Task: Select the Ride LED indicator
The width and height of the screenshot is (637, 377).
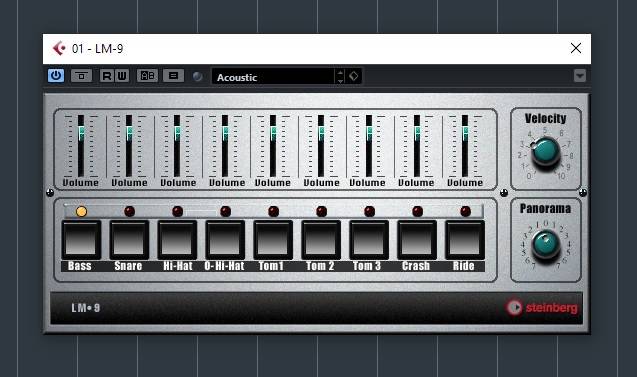Action: pos(465,211)
